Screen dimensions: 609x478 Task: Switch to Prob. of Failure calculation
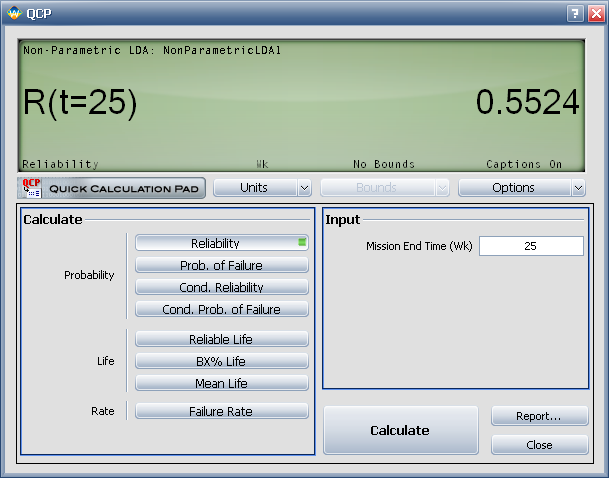(x=221, y=265)
